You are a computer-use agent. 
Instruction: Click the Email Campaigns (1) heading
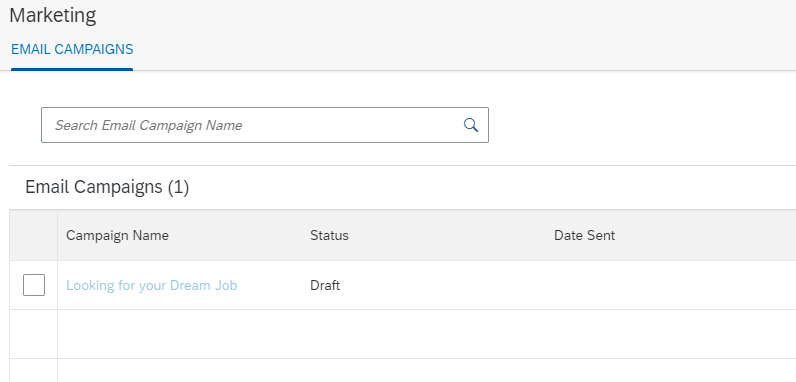coord(107,187)
